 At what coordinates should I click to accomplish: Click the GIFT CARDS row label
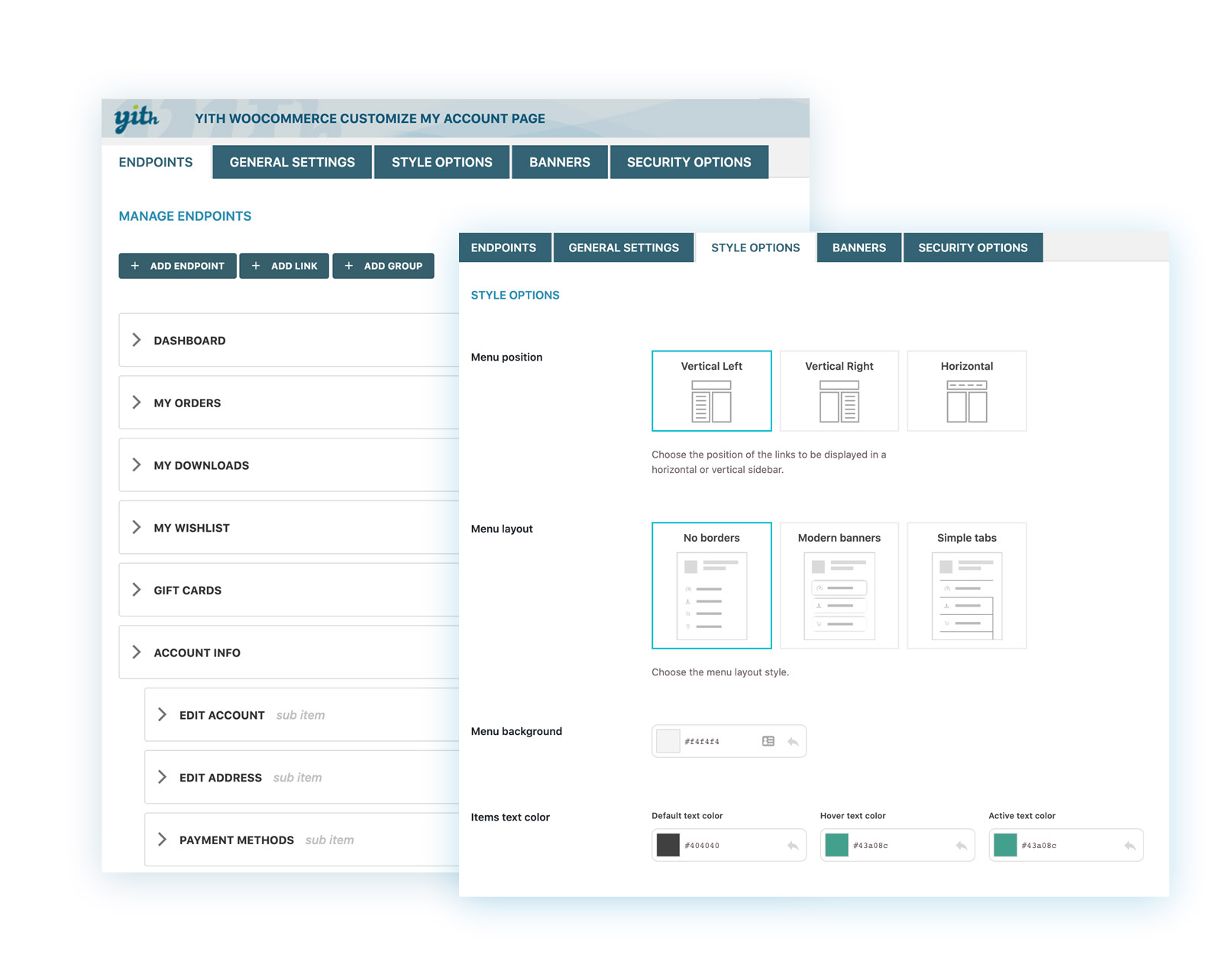(x=188, y=591)
